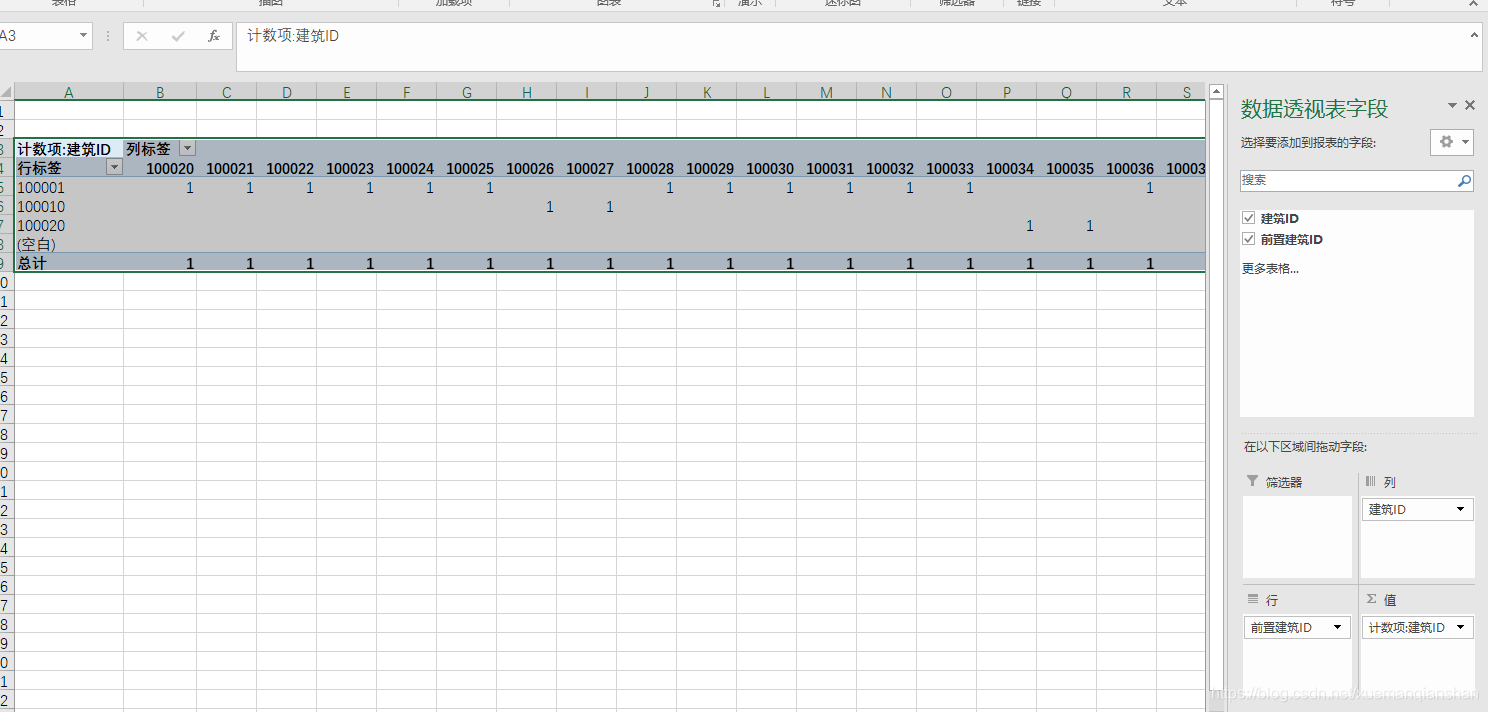Screen dimensions: 1488x712
Task: Select column A header
Action: click(69, 92)
